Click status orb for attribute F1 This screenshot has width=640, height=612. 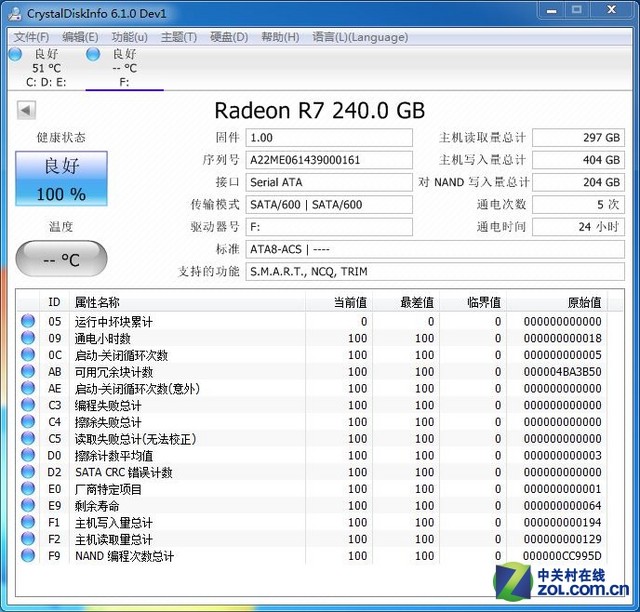point(28,522)
